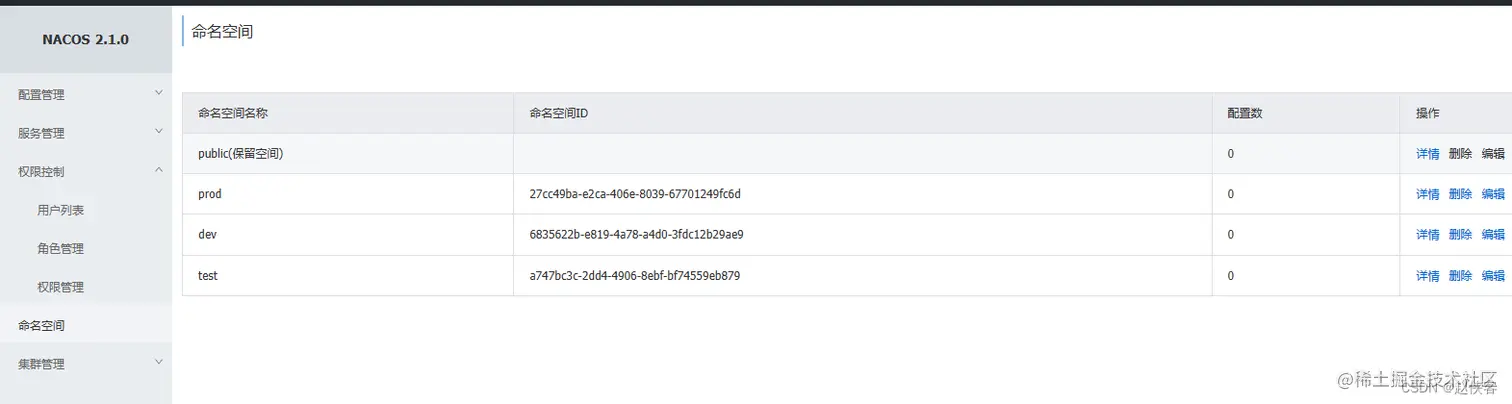This screenshot has height=404, width=1512.
Task: Click the config count 0 in public row
Action: point(1231,154)
